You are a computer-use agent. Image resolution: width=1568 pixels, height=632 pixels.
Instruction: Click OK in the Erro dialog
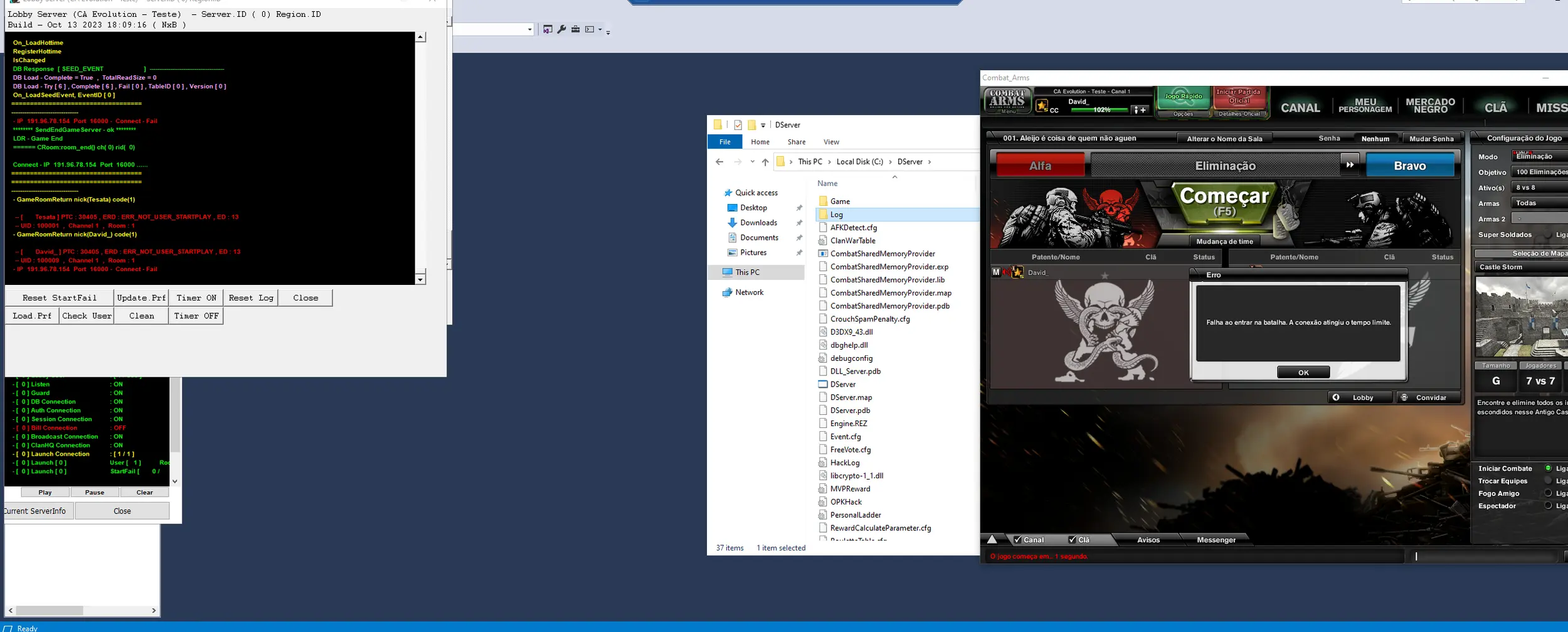click(x=1303, y=372)
